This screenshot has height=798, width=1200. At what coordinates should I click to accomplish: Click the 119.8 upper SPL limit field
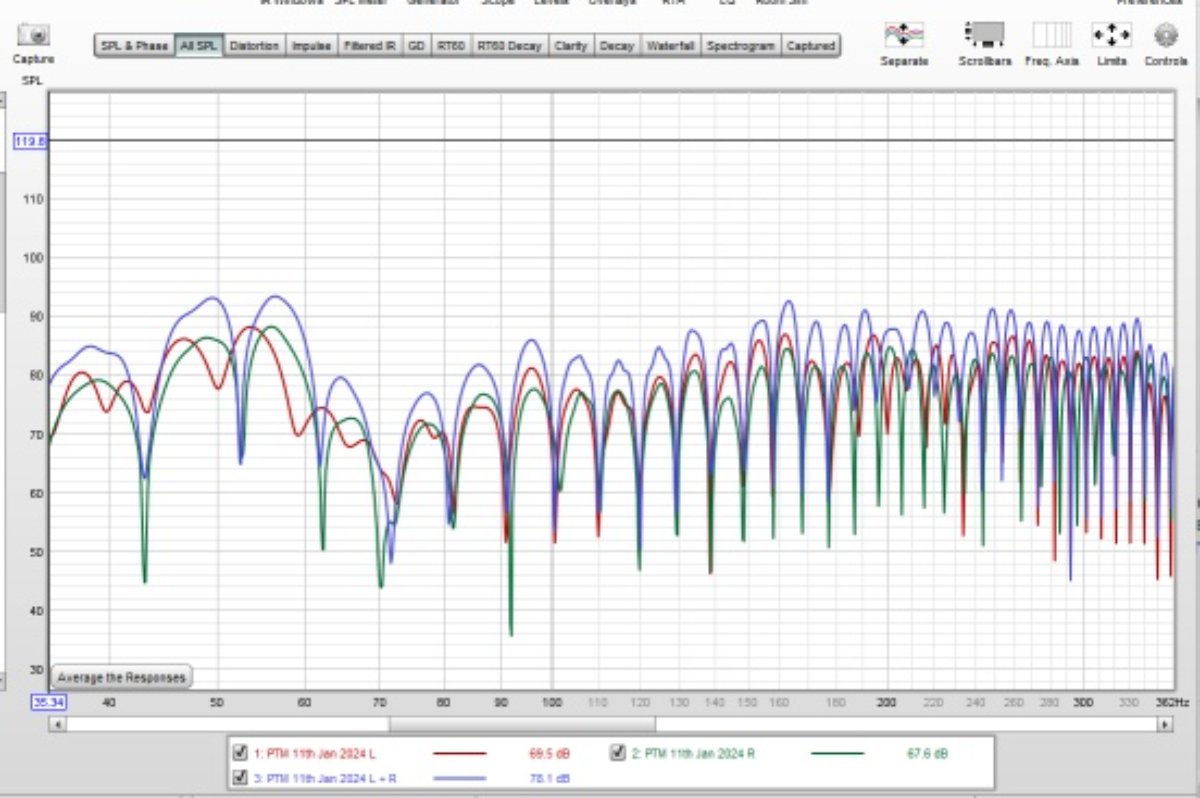tap(30, 141)
